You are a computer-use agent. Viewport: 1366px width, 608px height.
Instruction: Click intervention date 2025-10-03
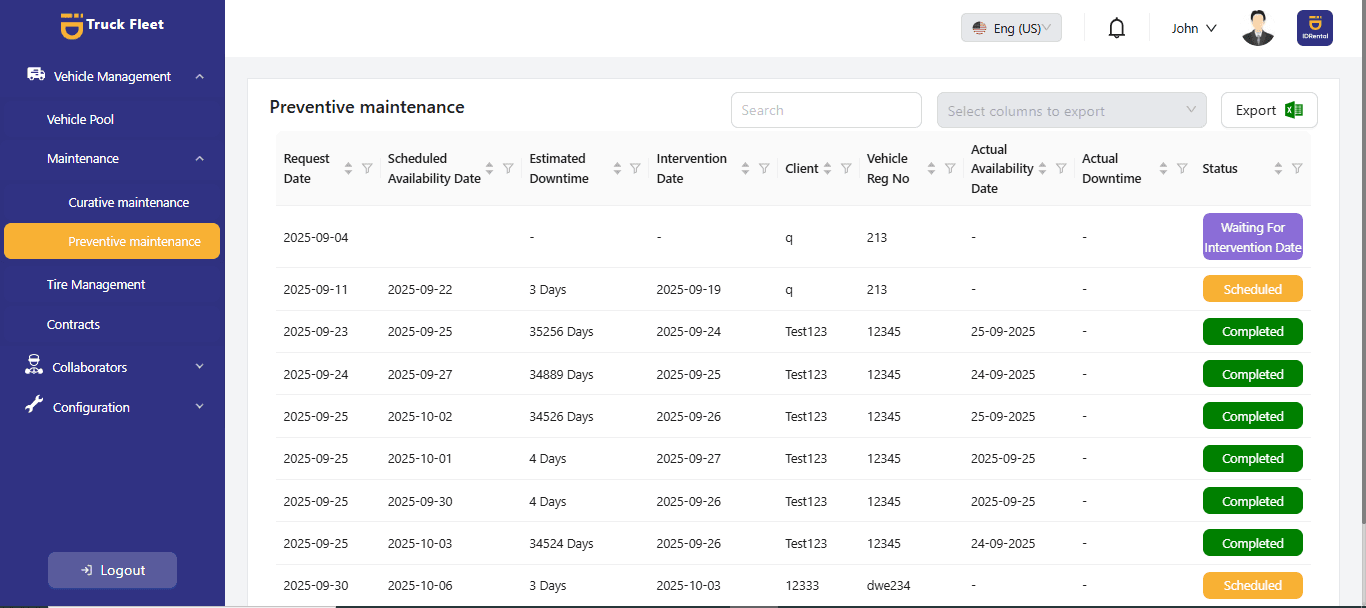[688, 585]
